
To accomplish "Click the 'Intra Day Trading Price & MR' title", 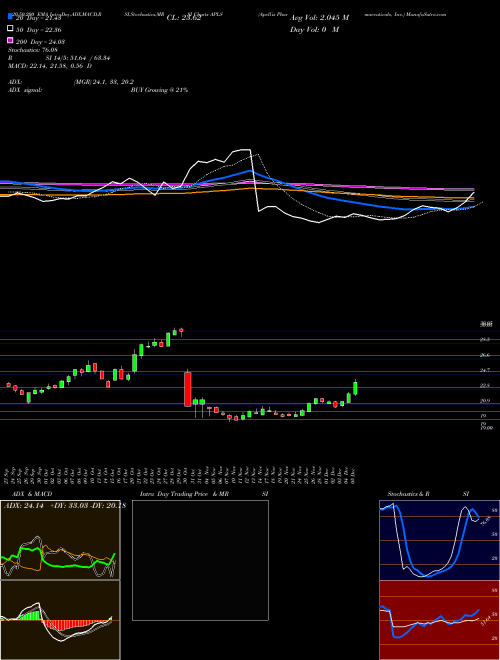I will pyautogui.click(x=184, y=494).
